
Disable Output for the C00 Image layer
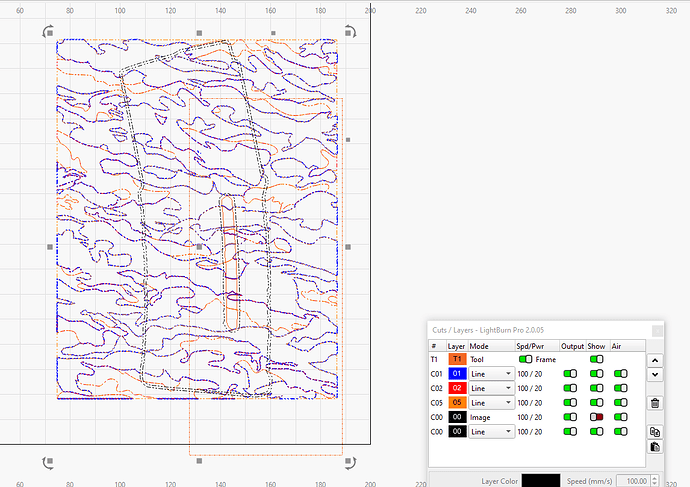[570, 417]
